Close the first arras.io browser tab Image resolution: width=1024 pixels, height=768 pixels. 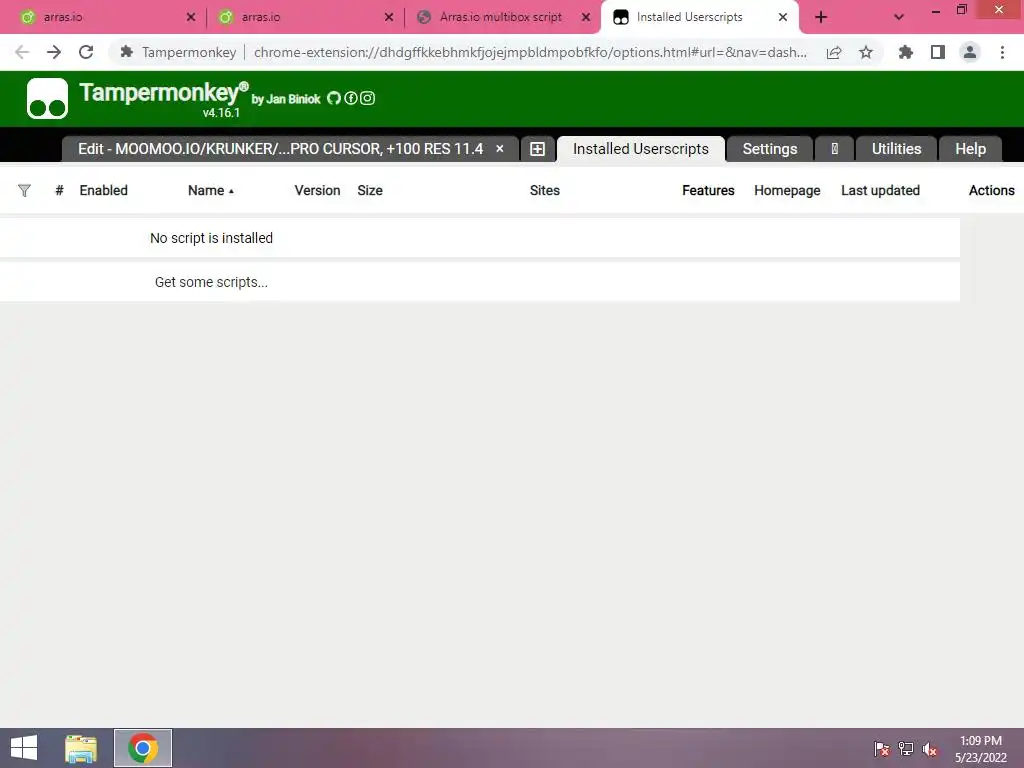pyautogui.click(x=191, y=18)
